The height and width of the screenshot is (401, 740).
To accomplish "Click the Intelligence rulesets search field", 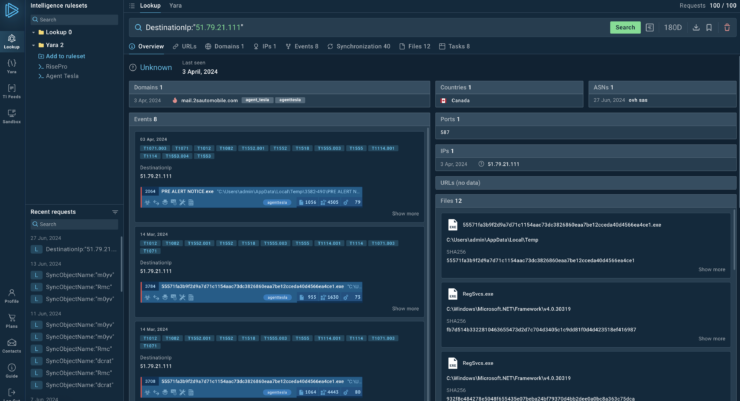I will click(x=75, y=19).
